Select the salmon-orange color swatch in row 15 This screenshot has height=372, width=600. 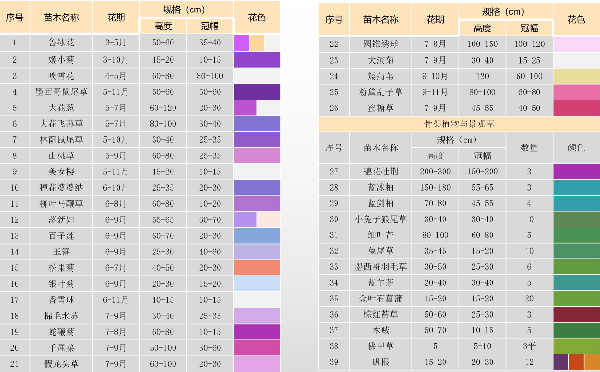(257, 268)
